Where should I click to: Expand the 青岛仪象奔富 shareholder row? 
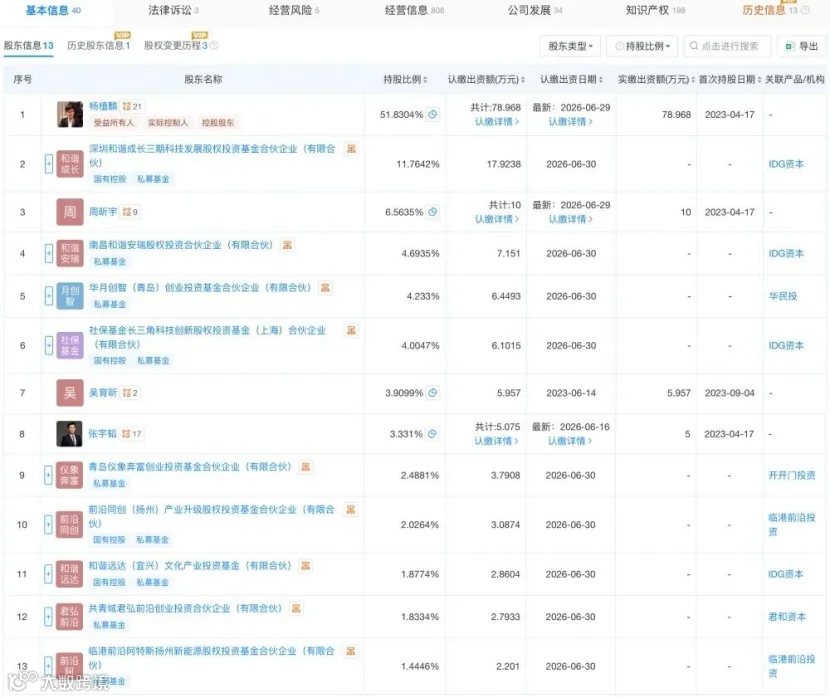pyautogui.click(x=48, y=475)
